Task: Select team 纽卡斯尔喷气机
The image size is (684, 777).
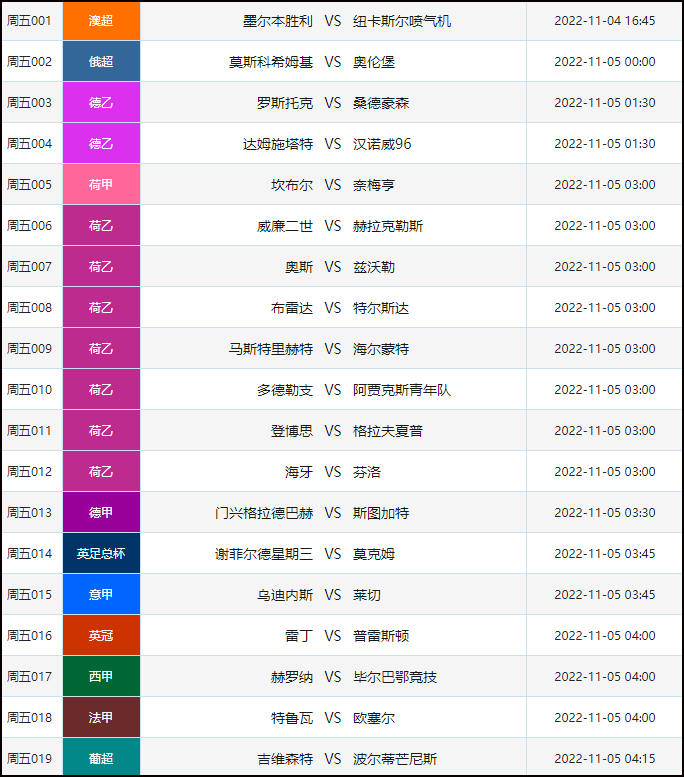Action: (x=402, y=21)
